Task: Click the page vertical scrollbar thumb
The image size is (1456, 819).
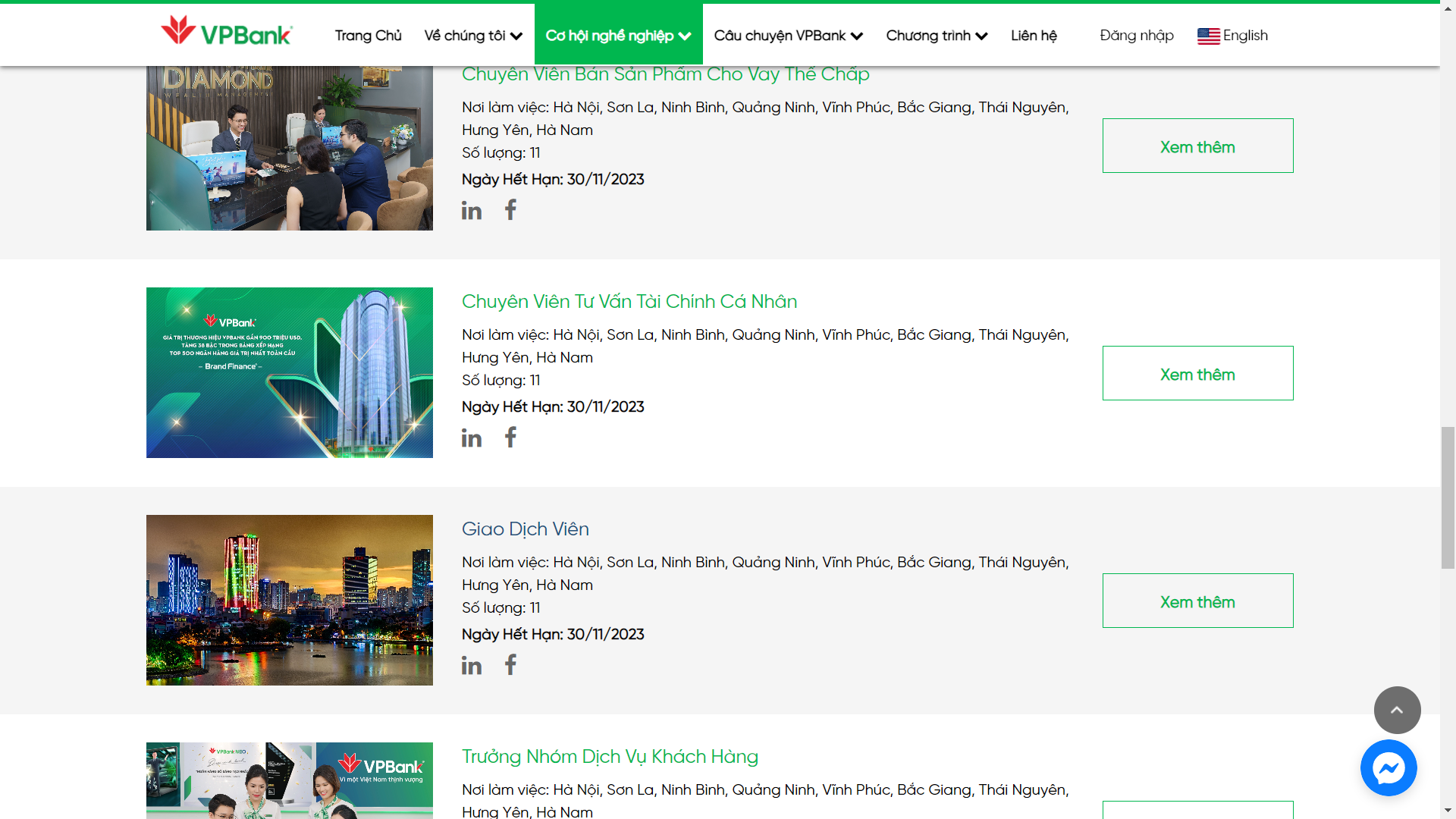Action: coord(1448,497)
